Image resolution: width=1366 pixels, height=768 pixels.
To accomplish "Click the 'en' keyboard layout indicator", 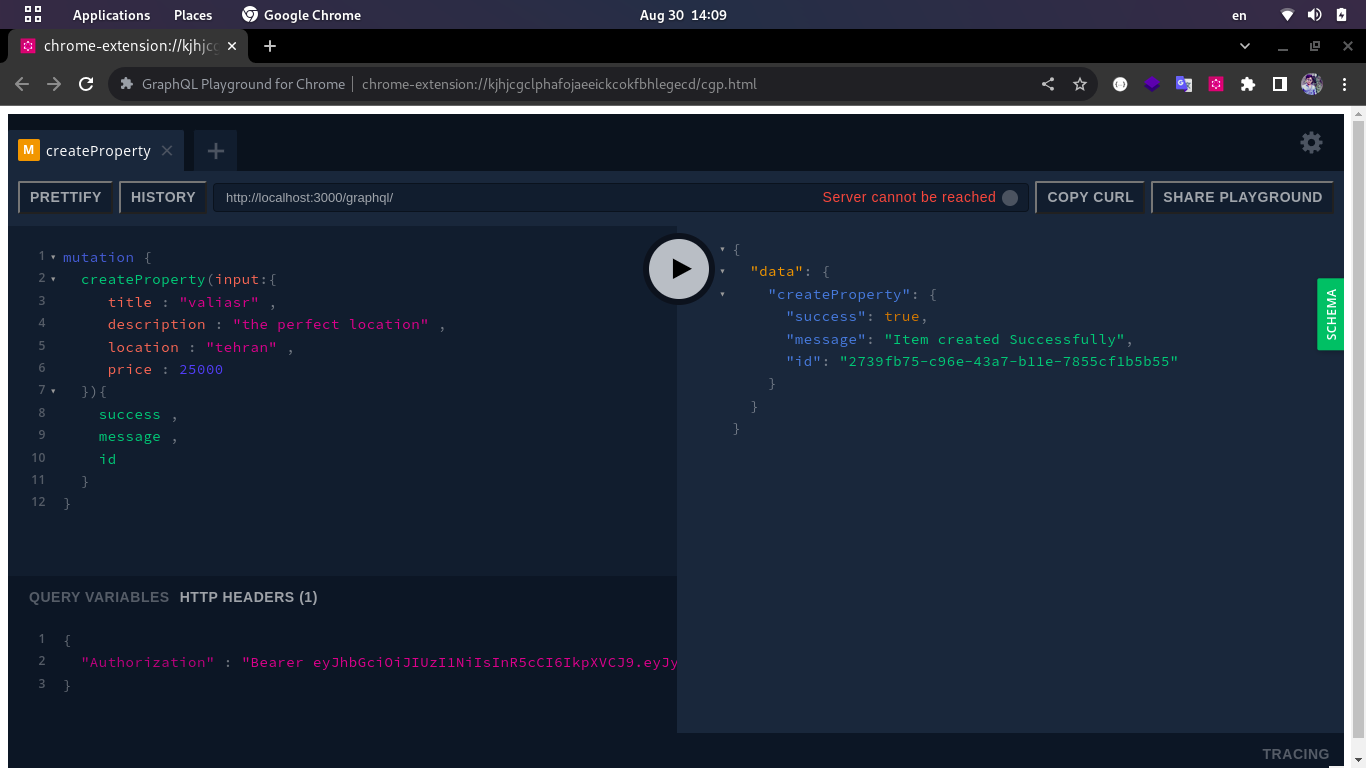I will 1239,15.
